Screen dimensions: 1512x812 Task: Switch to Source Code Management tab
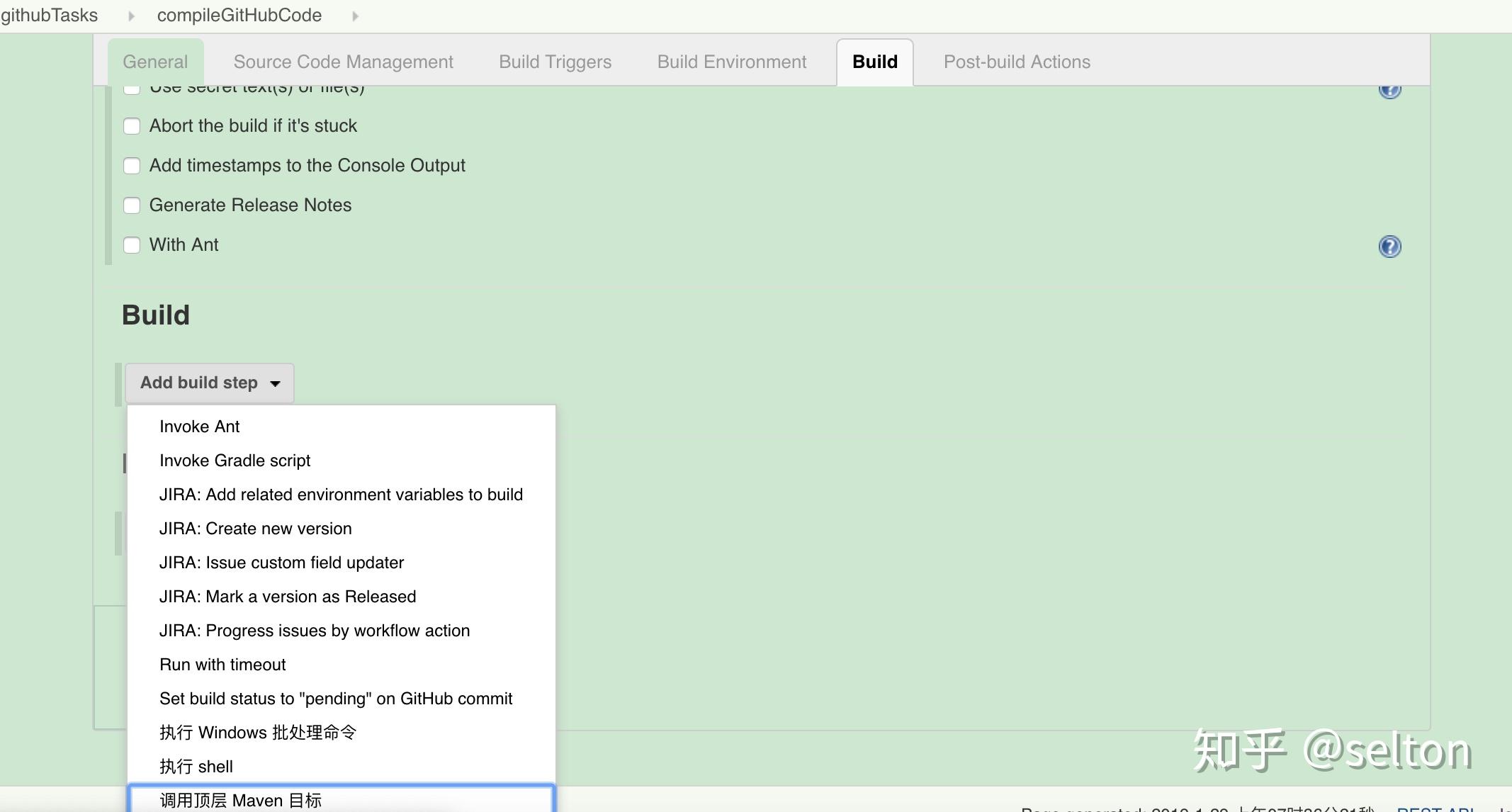[343, 62]
